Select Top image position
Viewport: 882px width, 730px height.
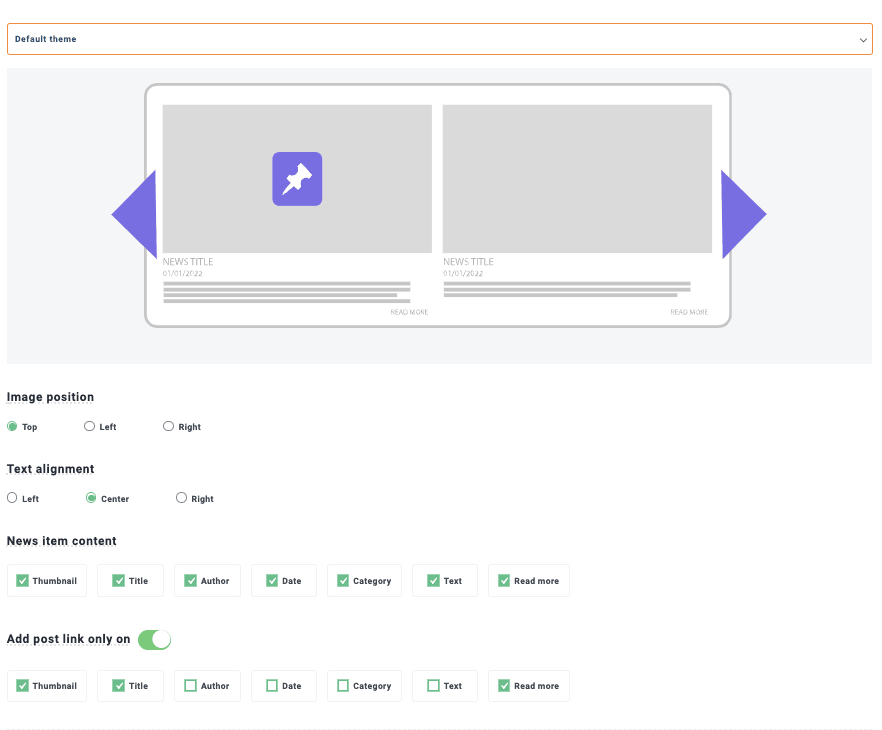[12, 426]
